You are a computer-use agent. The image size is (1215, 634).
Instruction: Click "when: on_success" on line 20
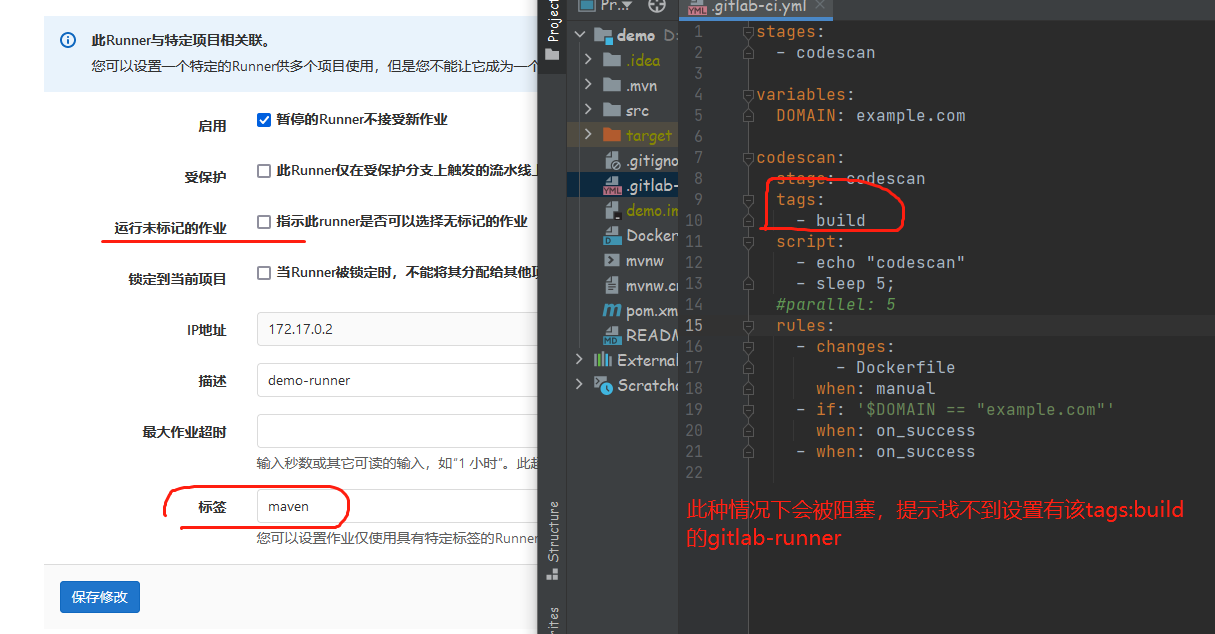point(896,431)
